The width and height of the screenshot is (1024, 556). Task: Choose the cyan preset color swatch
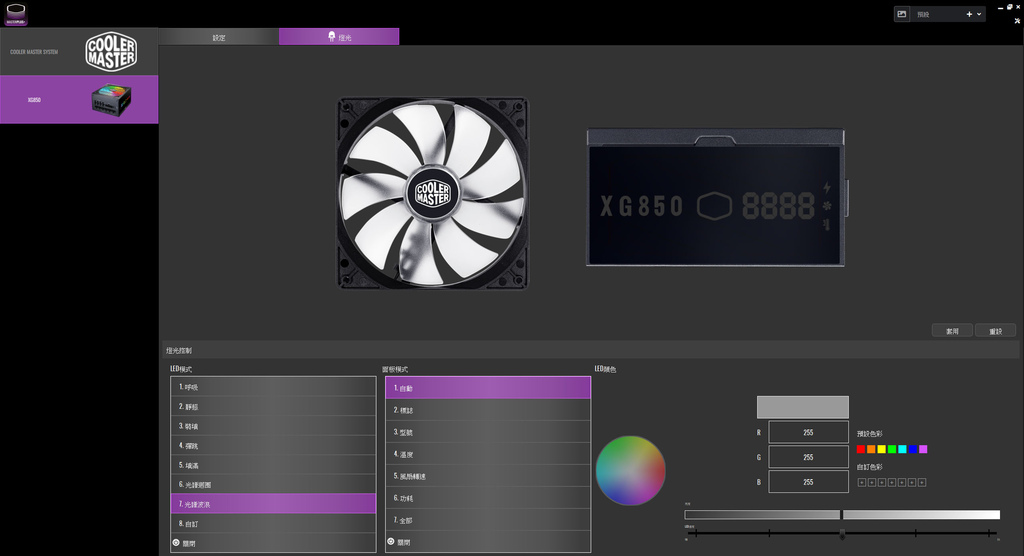click(x=903, y=450)
